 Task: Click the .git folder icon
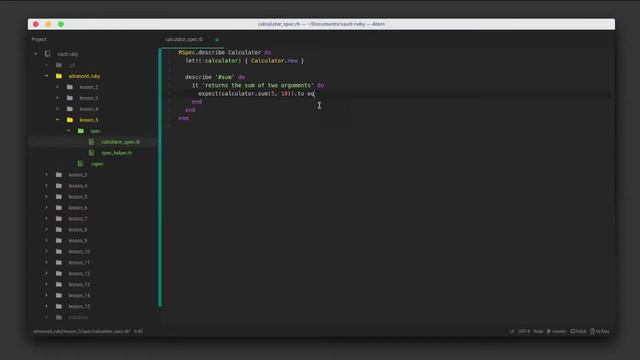(x=59, y=65)
